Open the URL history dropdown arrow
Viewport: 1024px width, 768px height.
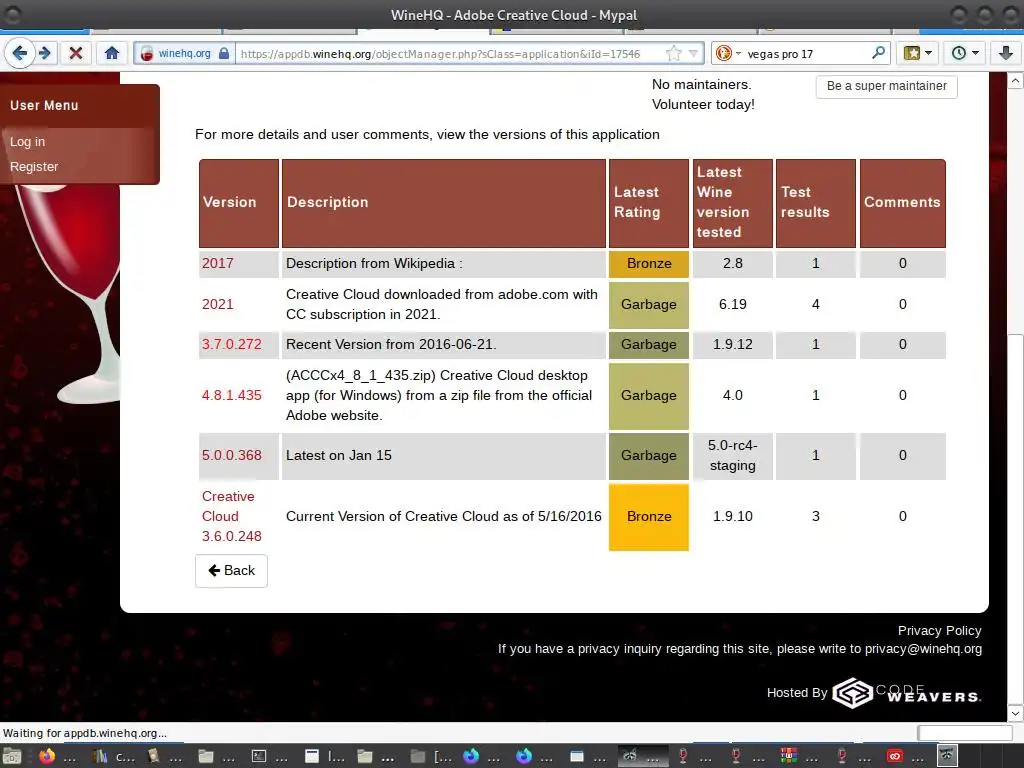click(694, 54)
